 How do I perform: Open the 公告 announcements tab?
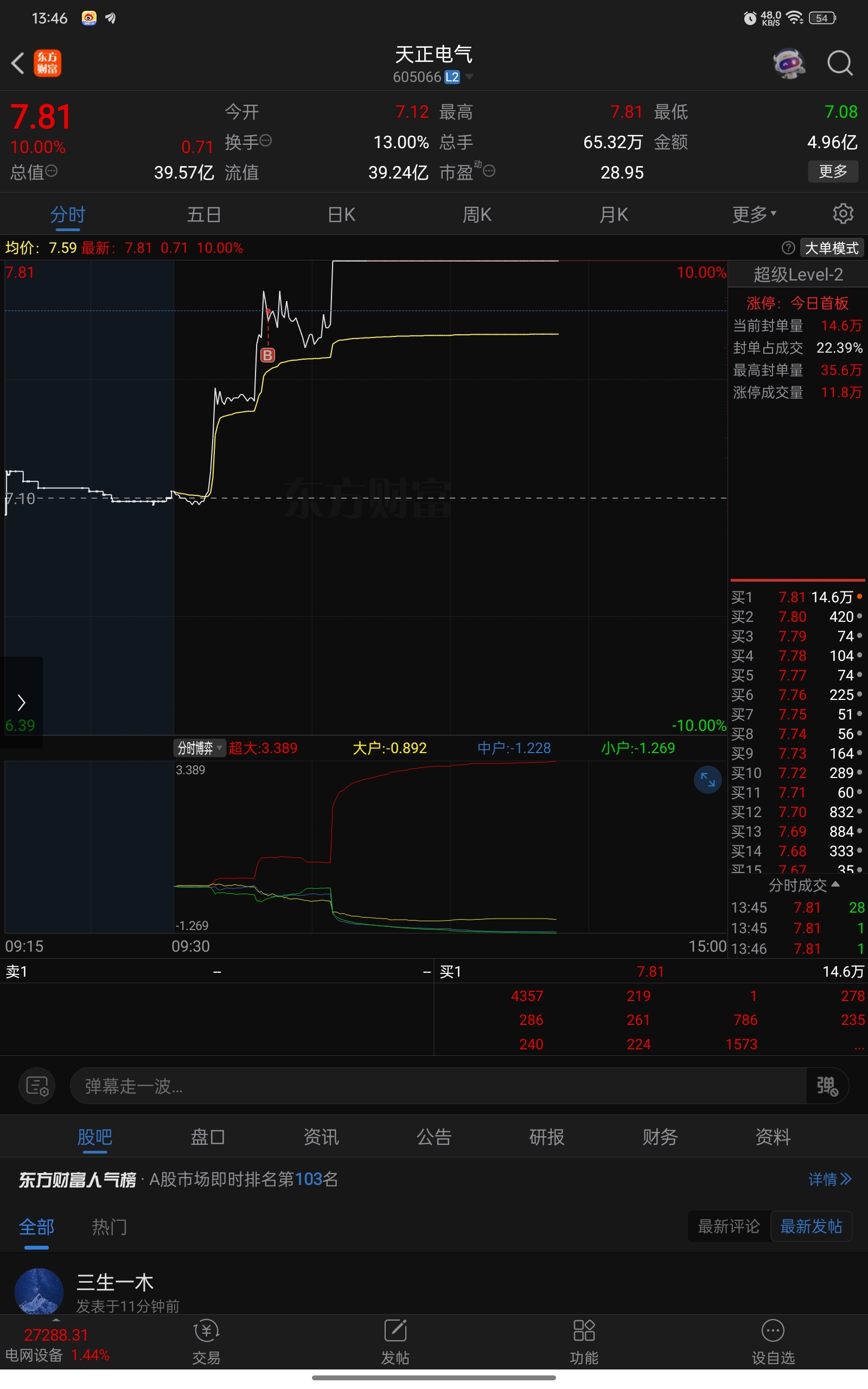click(434, 1137)
